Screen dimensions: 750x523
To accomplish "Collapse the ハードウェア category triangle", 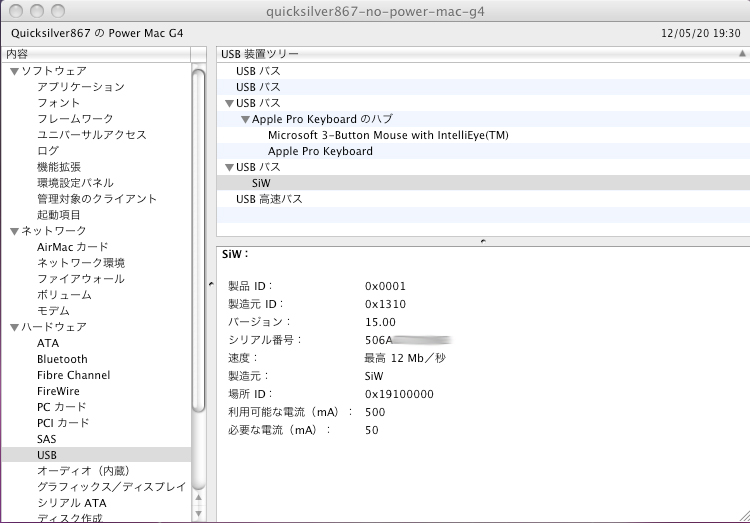I will point(14,327).
